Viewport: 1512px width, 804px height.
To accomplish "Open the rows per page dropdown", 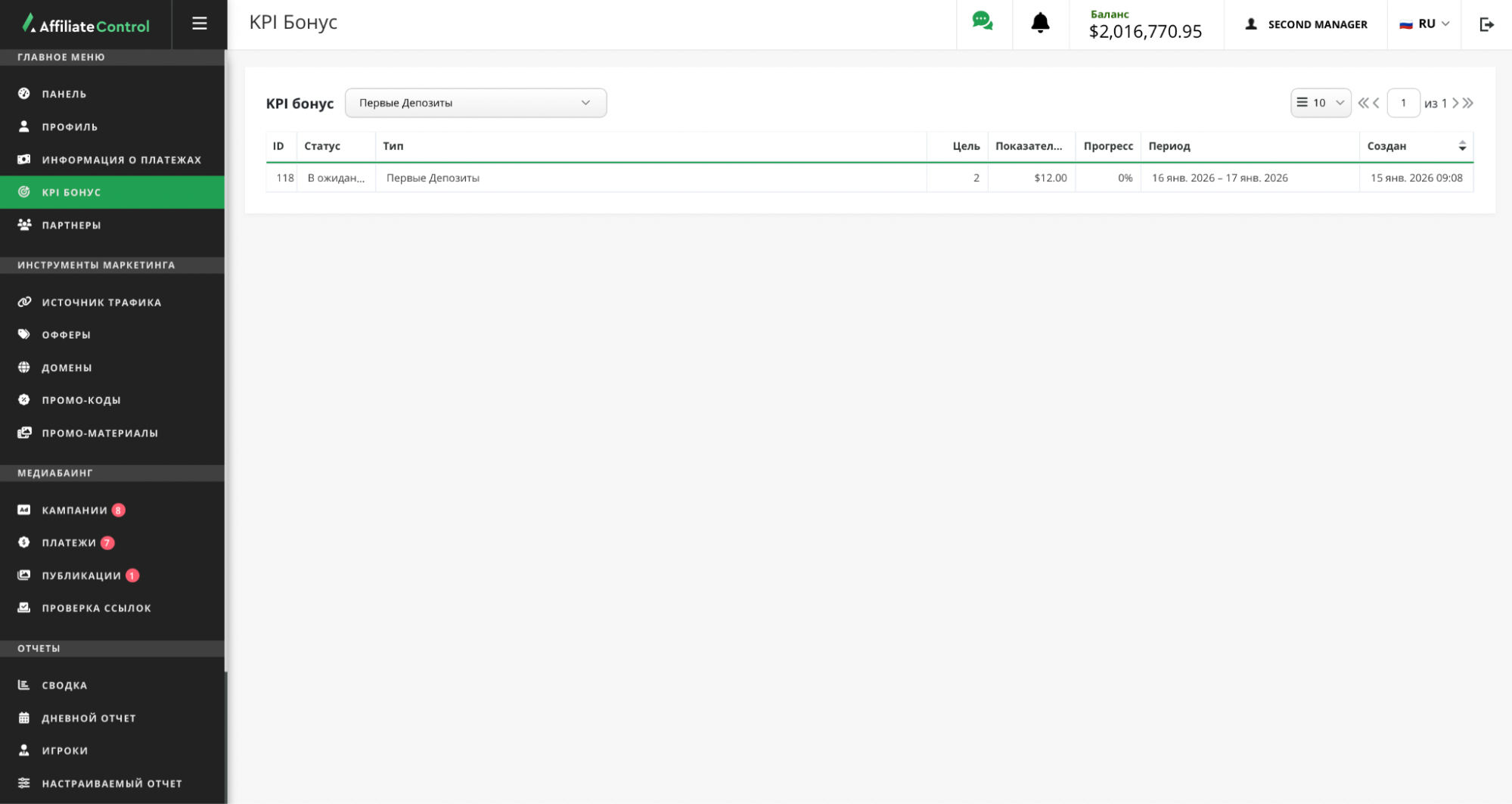I will [x=1320, y=103].
